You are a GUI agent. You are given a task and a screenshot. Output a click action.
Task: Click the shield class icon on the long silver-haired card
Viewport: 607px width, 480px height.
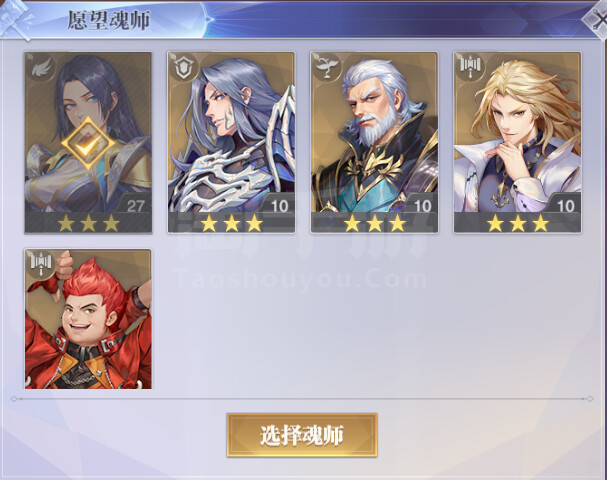pyautogui.click(x=184, y=69)
